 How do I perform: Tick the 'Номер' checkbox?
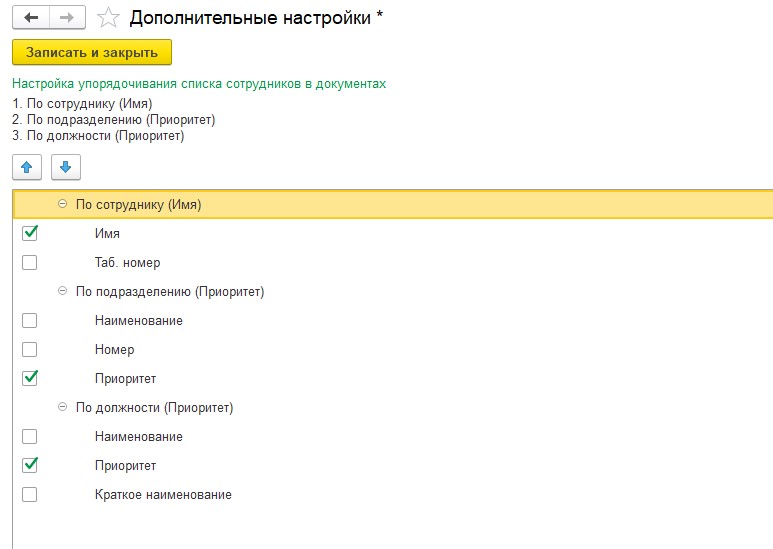[x=29, y=349]
